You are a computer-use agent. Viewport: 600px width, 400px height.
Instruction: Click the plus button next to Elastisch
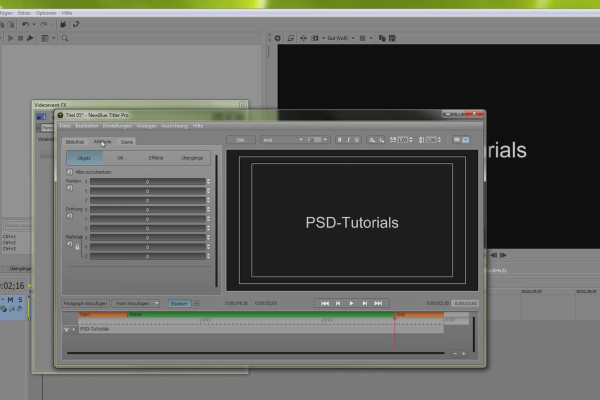[196, 304]
